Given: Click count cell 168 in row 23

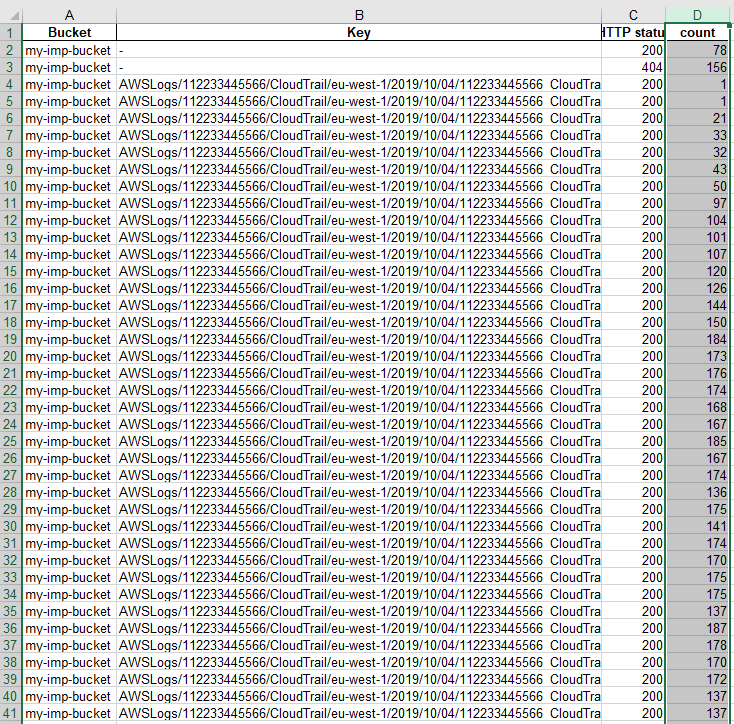Looking at the screenshot, I should [x=697, y=407].
